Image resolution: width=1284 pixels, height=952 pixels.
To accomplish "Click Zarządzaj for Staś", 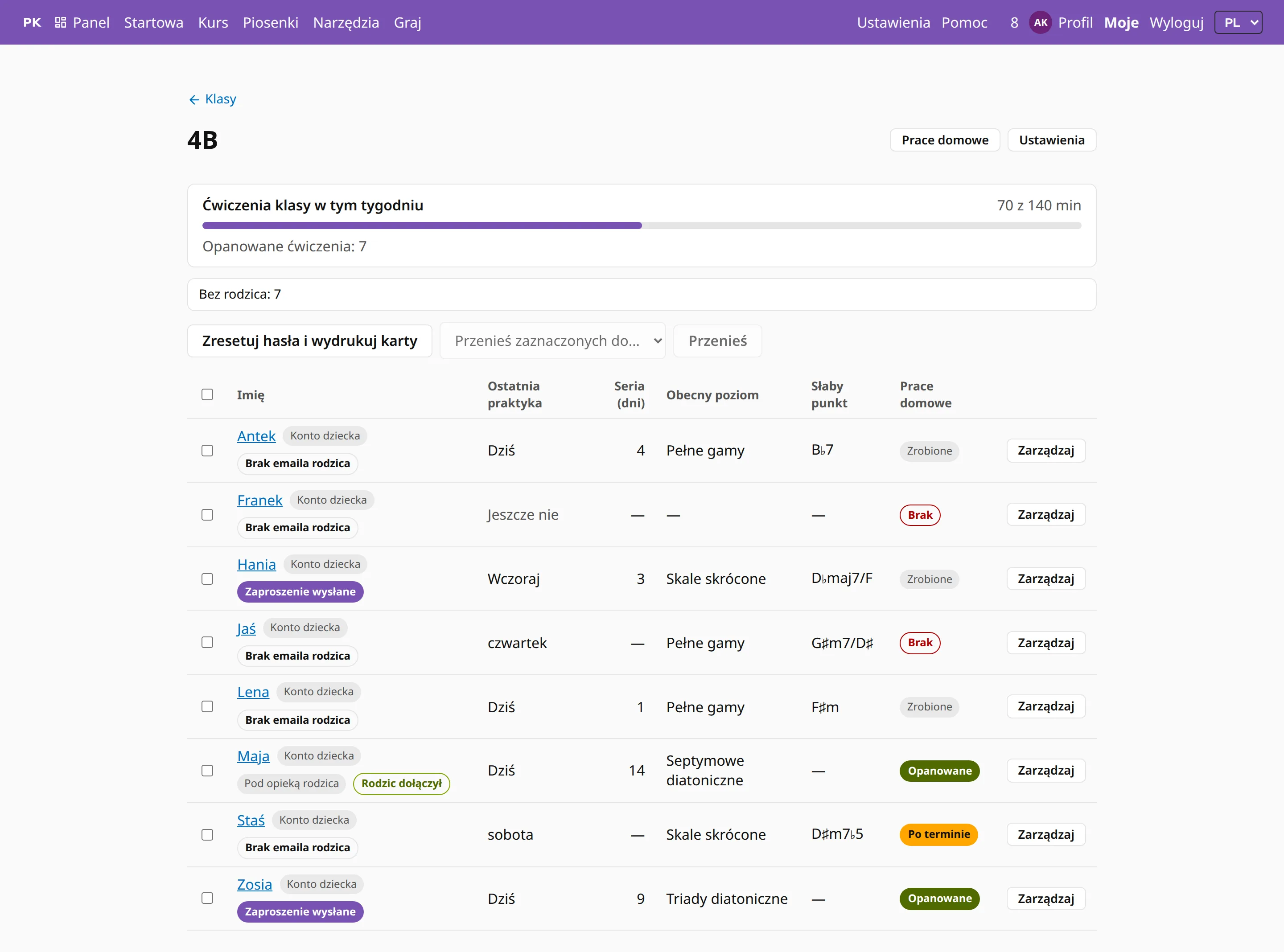I will pos(1045,834).
